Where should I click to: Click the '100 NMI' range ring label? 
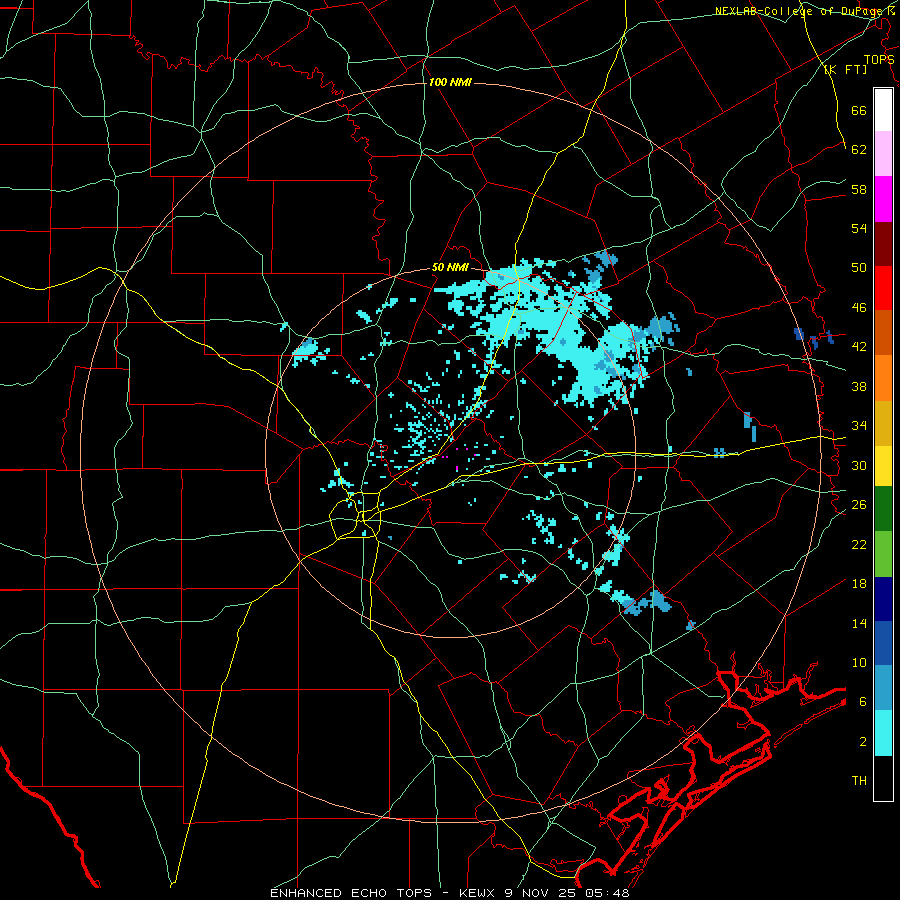tap(450, 82)
